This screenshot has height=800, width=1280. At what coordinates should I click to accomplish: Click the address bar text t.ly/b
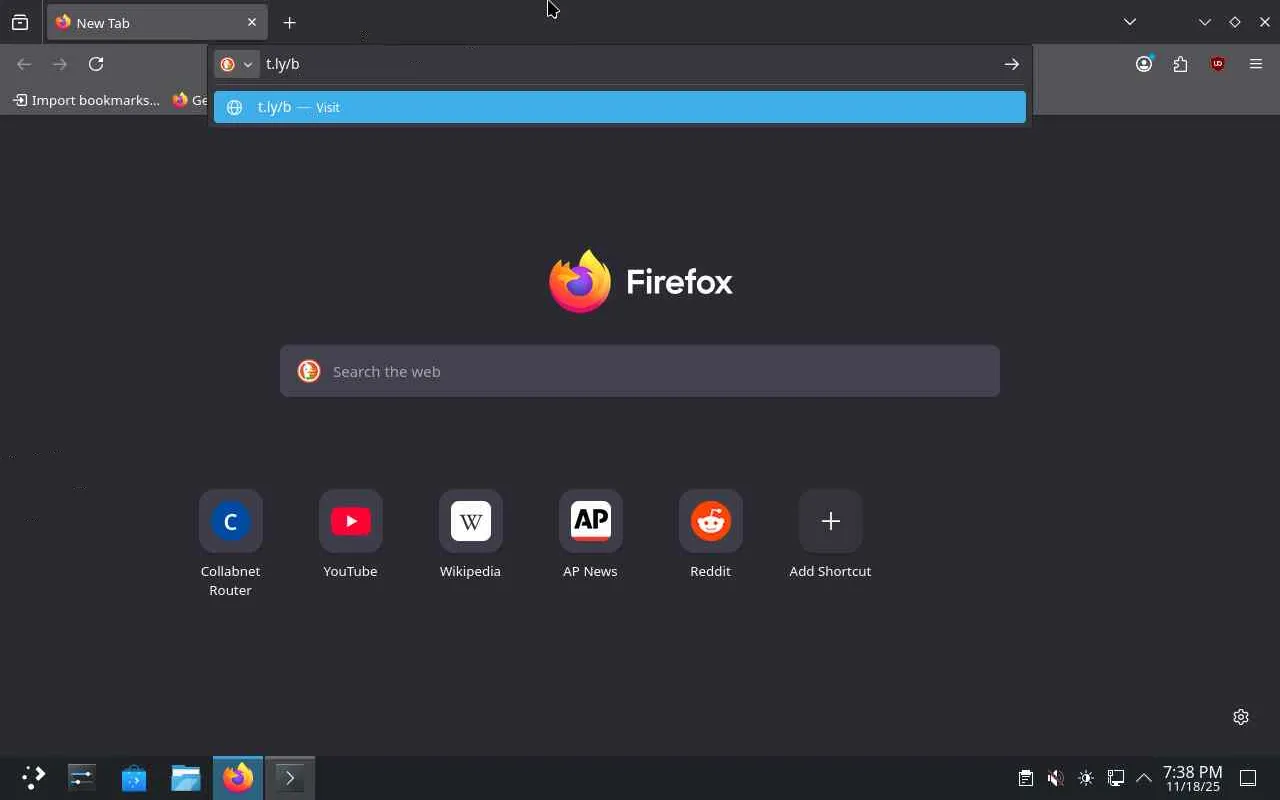coord(283,64)
